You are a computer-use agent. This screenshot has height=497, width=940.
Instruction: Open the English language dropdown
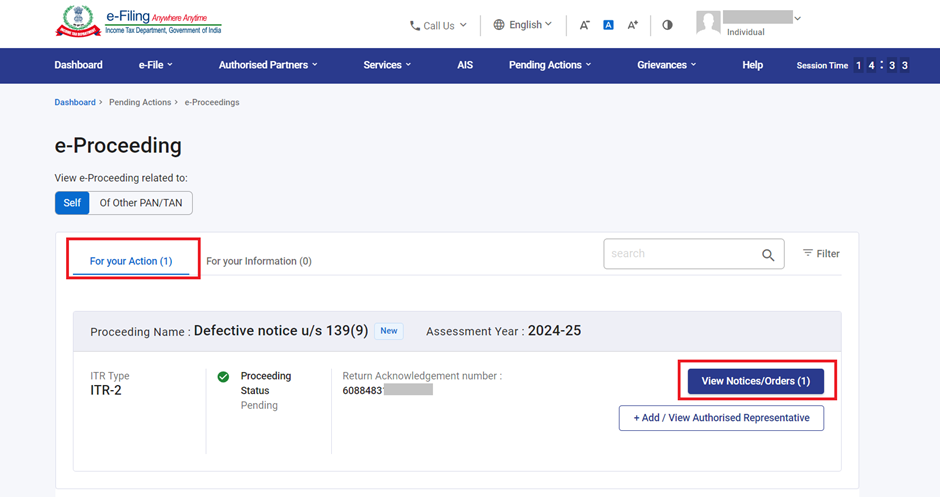click(x=522, y=25)
